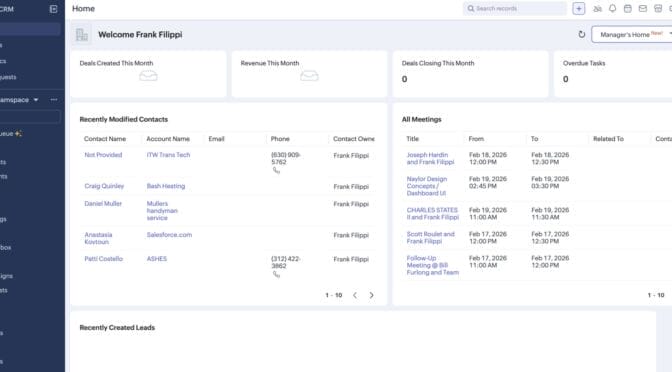Open the Manager's Home view dropdown

(x=632, y=34)
